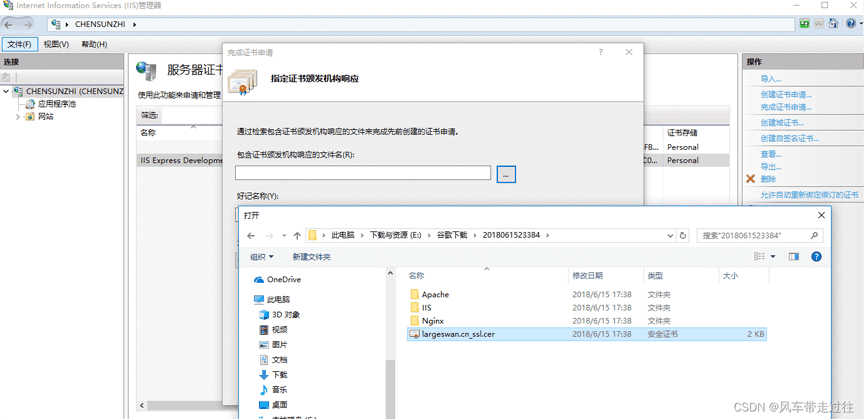864x419 pixels.
Task: Click the search magnifier icon in Open dialog
Action: point(814,235)
